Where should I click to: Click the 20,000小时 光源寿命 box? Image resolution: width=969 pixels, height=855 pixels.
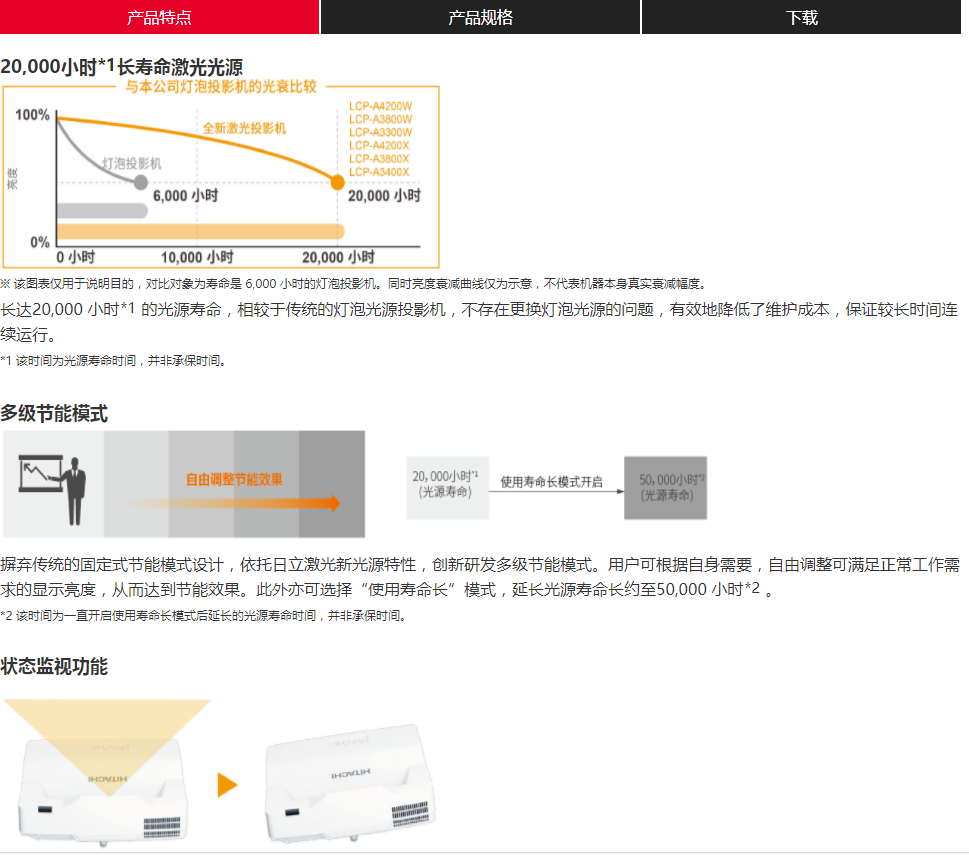tap(447, 487)
